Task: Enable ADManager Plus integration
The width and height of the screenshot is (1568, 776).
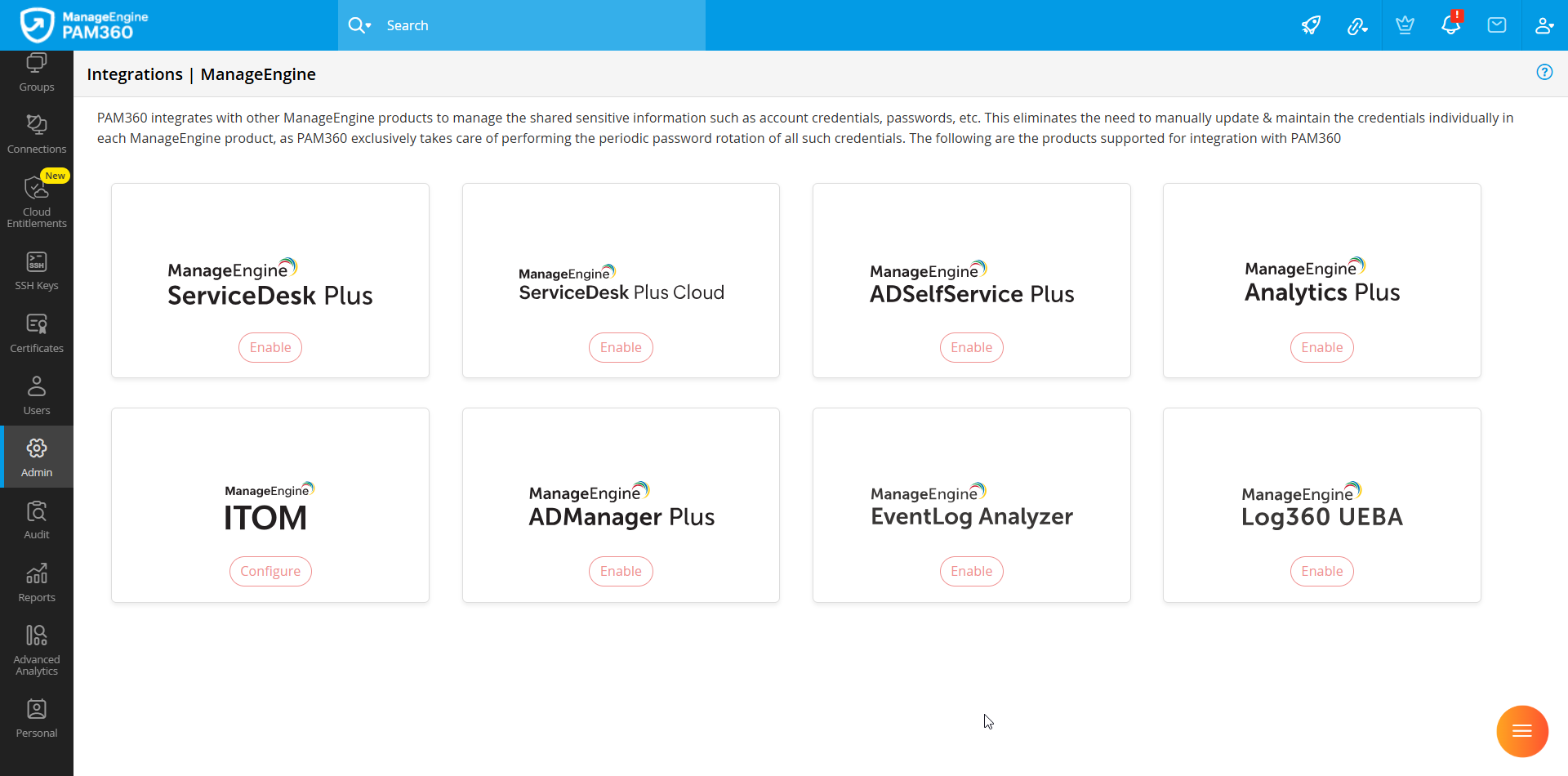Action: tap(621, 571)
